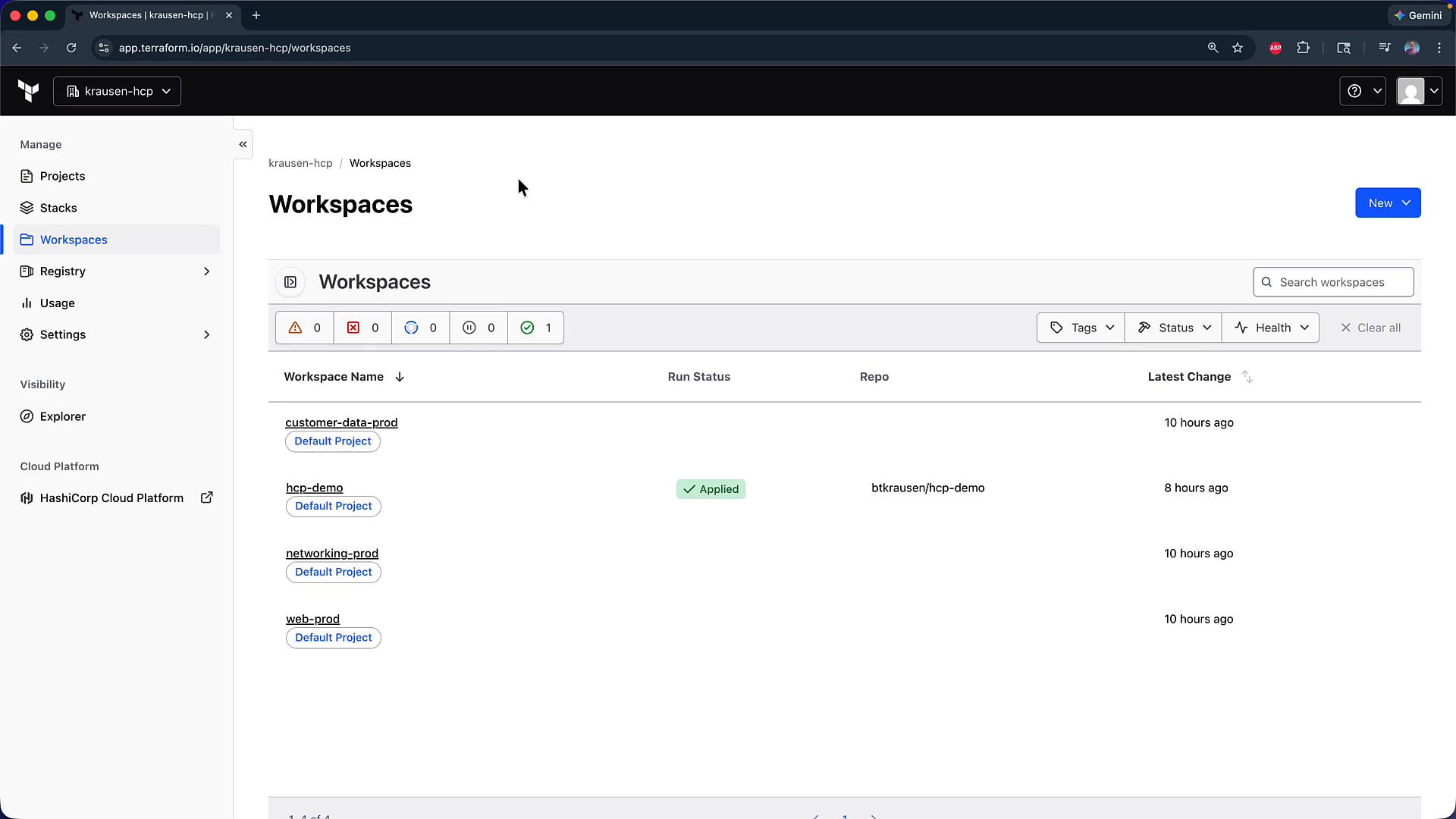Expand the Registry sidebar item

point(117,271)
